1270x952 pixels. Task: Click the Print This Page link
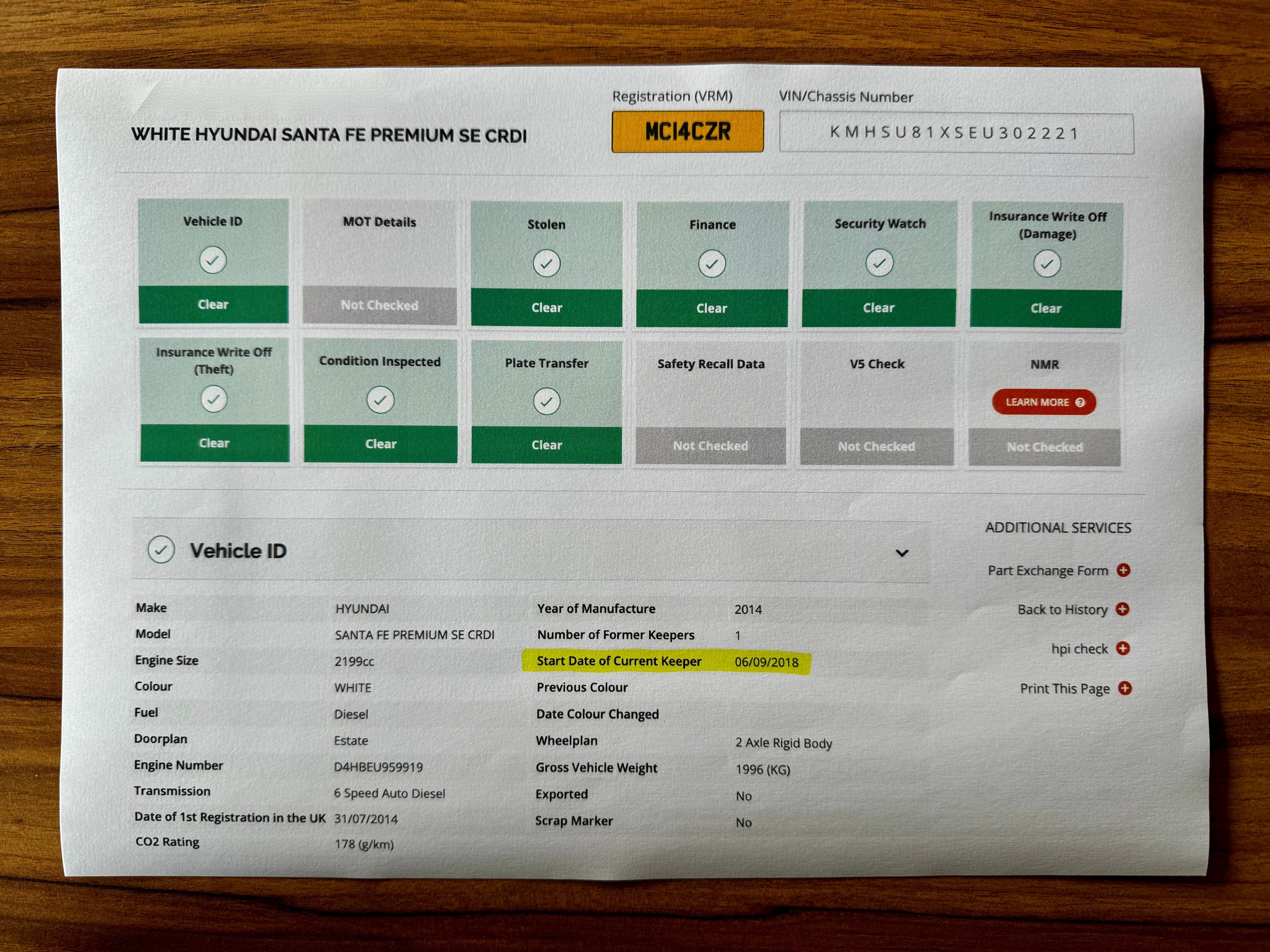1065,689
